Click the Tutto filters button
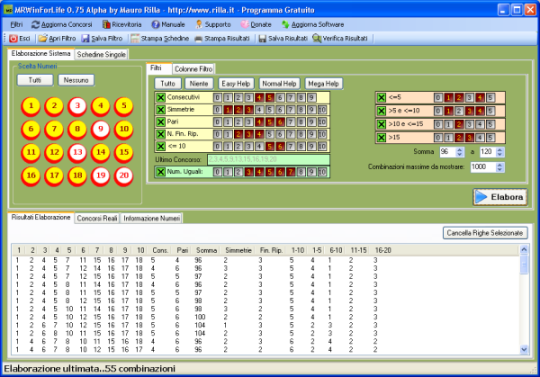 coord(168,84)
